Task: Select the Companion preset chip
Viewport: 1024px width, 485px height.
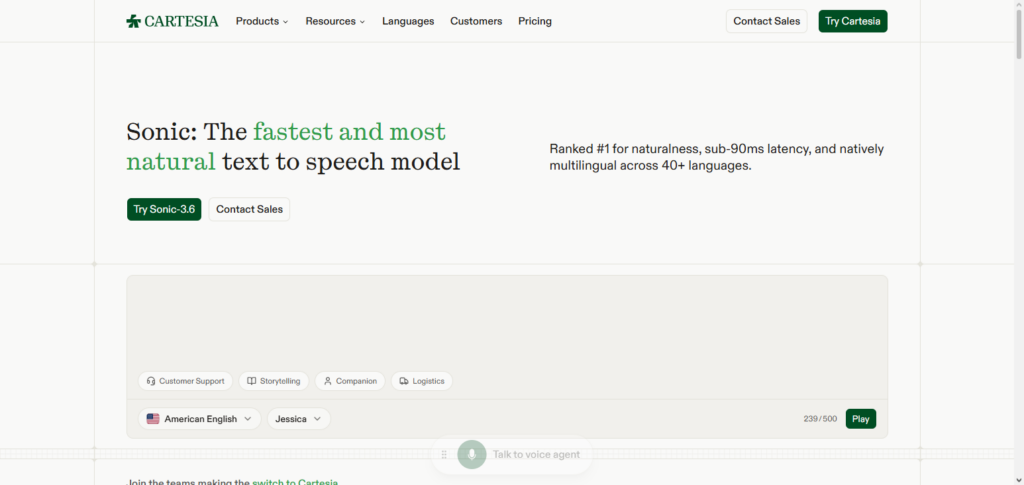Action: pos(350,381)
